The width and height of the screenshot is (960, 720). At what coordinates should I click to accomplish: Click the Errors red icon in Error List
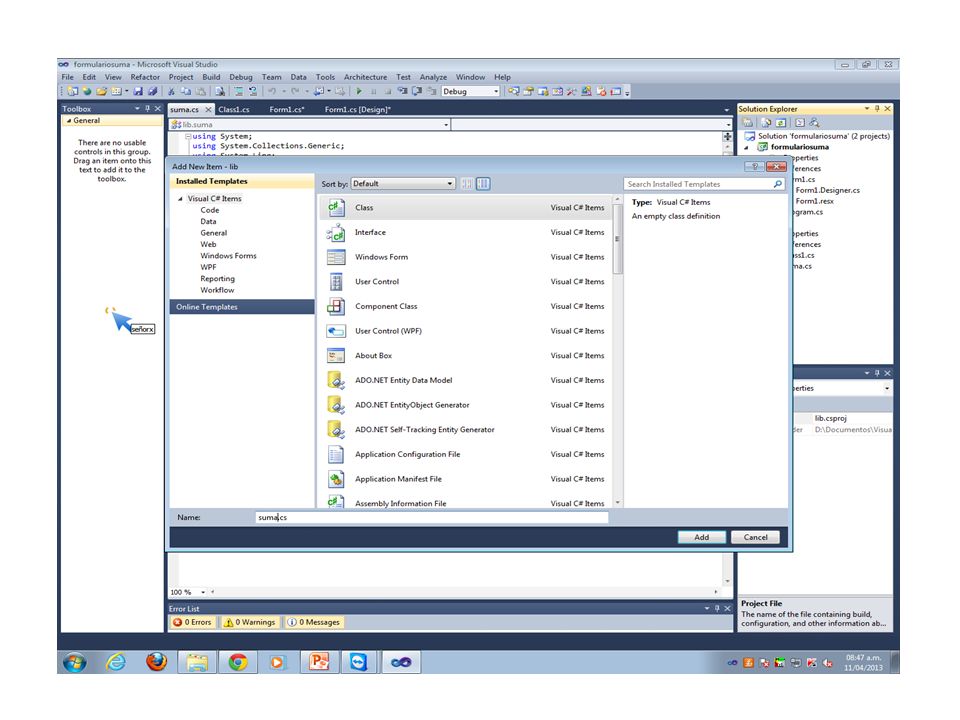pos(178,622)
